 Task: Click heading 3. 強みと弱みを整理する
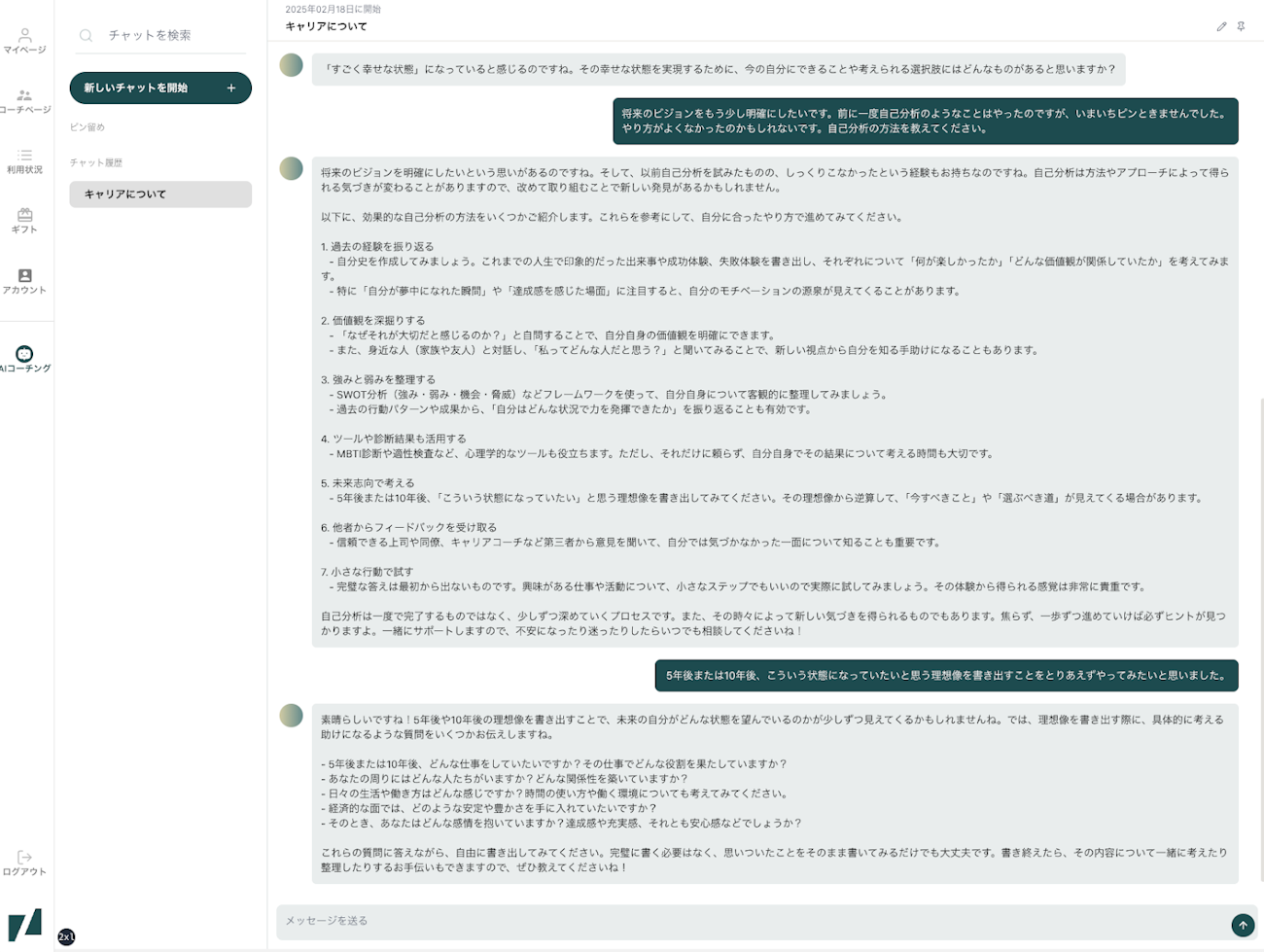pos(378,379)
